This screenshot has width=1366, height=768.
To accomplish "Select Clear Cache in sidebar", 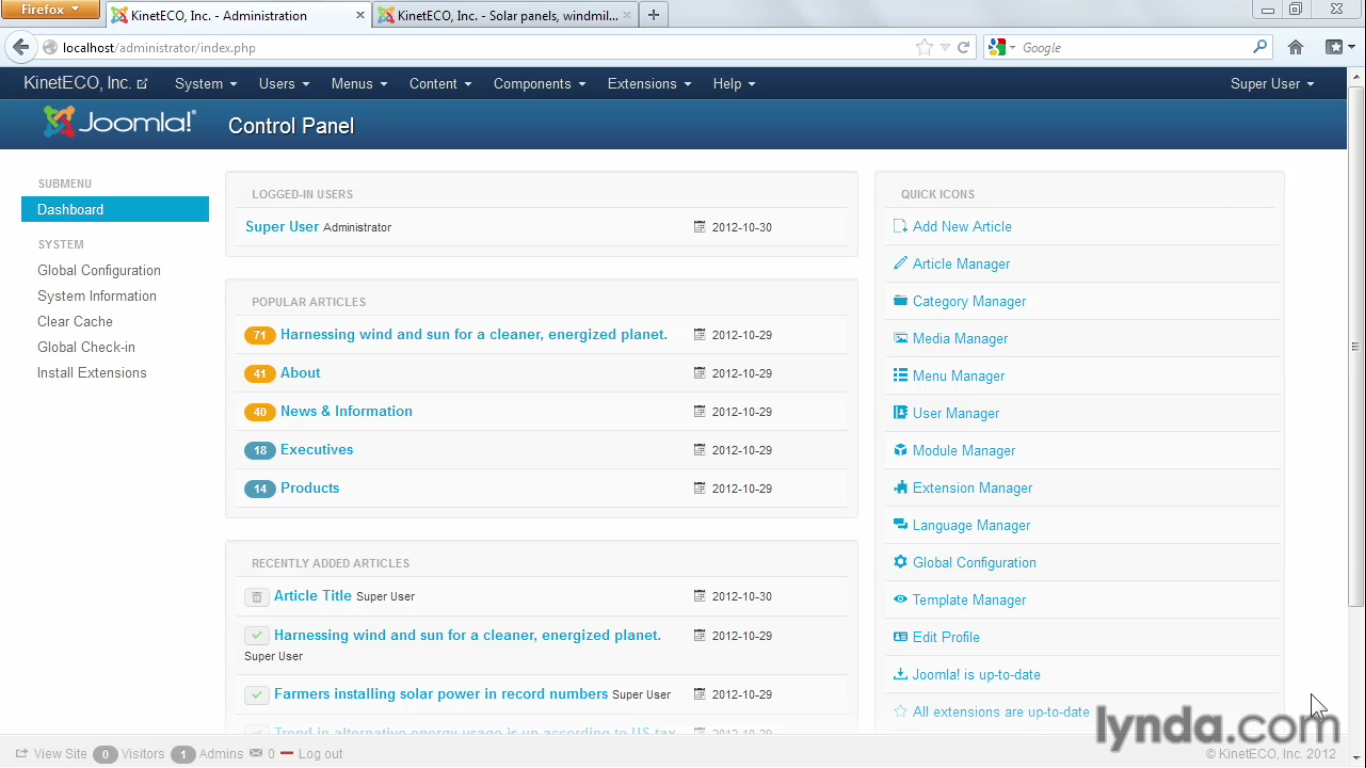I will (75, 321).
